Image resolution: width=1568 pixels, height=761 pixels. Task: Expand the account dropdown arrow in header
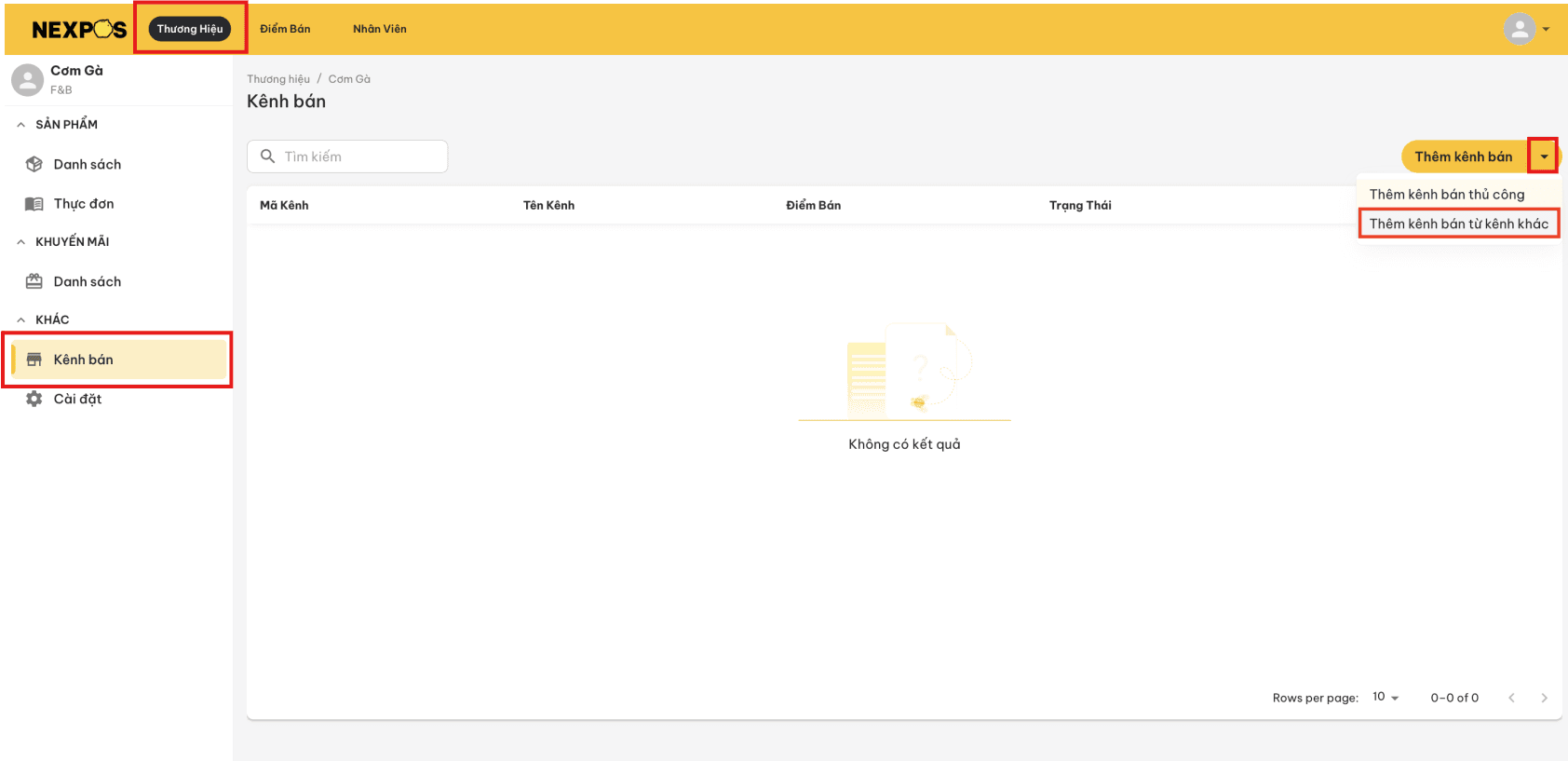coord(1546,29)
